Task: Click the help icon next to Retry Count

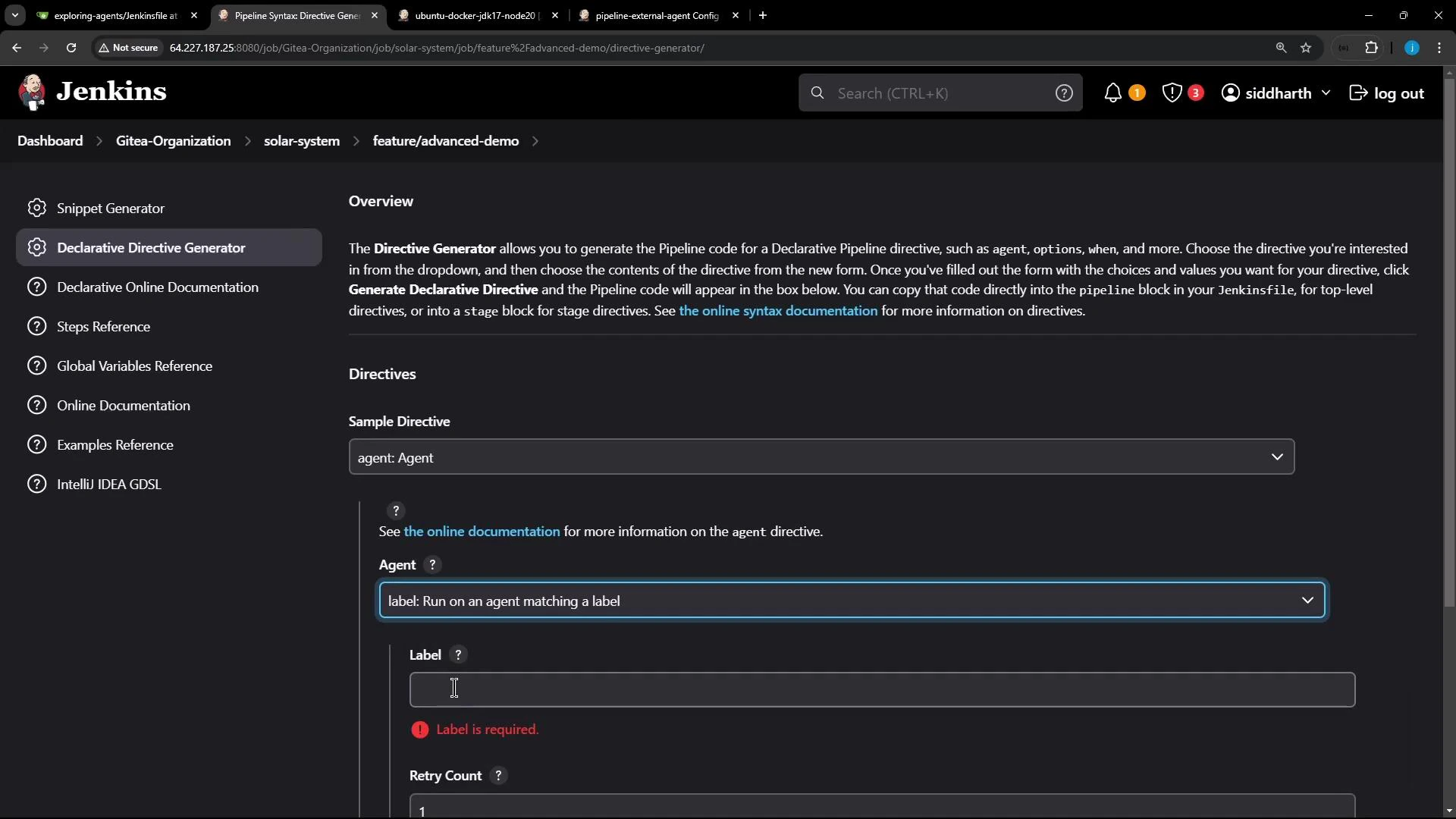Action: [499, 776]
